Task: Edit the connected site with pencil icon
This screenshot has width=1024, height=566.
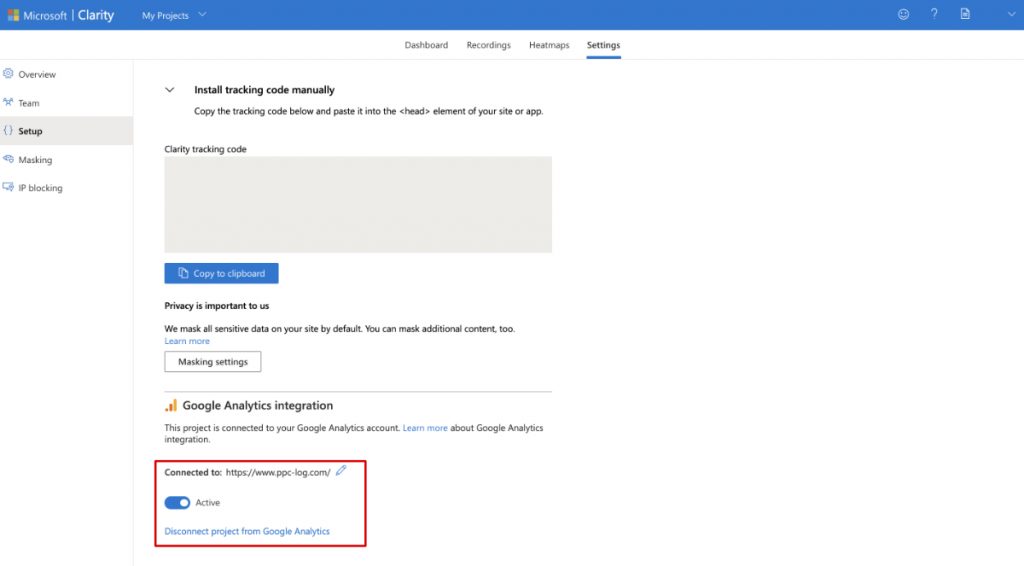Action: [341, 471]
